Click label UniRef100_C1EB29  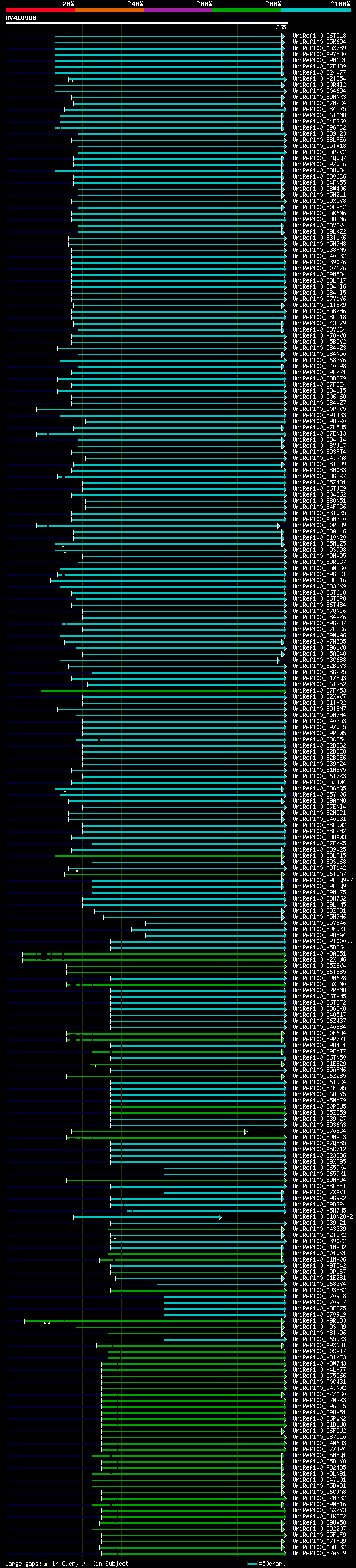pos(319,1064)
